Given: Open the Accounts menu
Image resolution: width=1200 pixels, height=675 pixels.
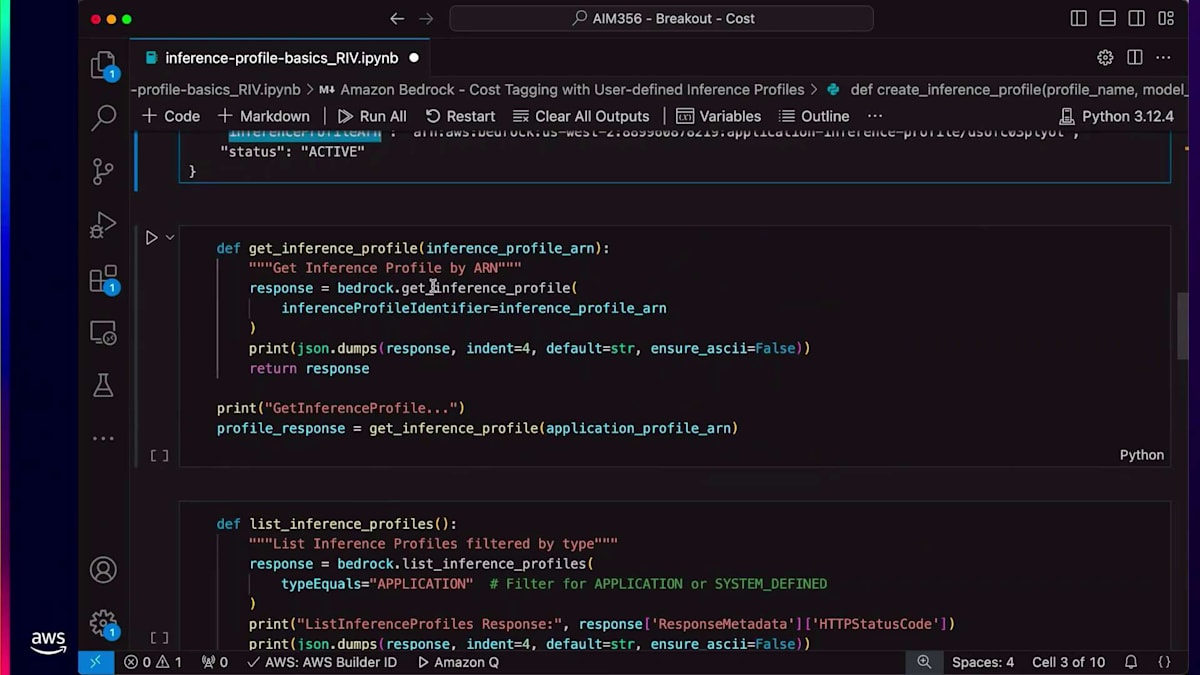Looking at the screenshot, I should [104, 570].
